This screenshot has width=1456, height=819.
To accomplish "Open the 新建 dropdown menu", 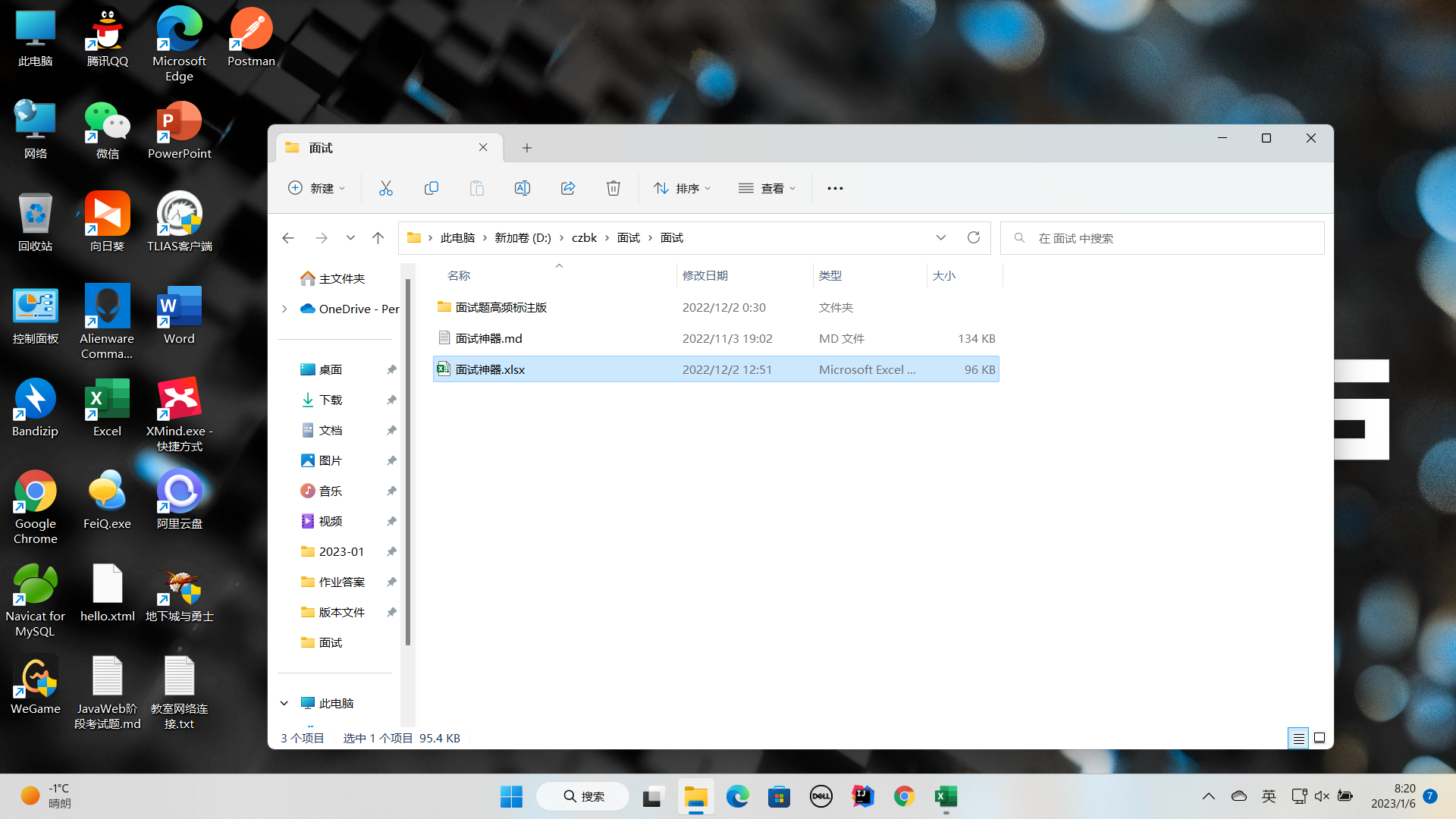I will tap(317, 188).
